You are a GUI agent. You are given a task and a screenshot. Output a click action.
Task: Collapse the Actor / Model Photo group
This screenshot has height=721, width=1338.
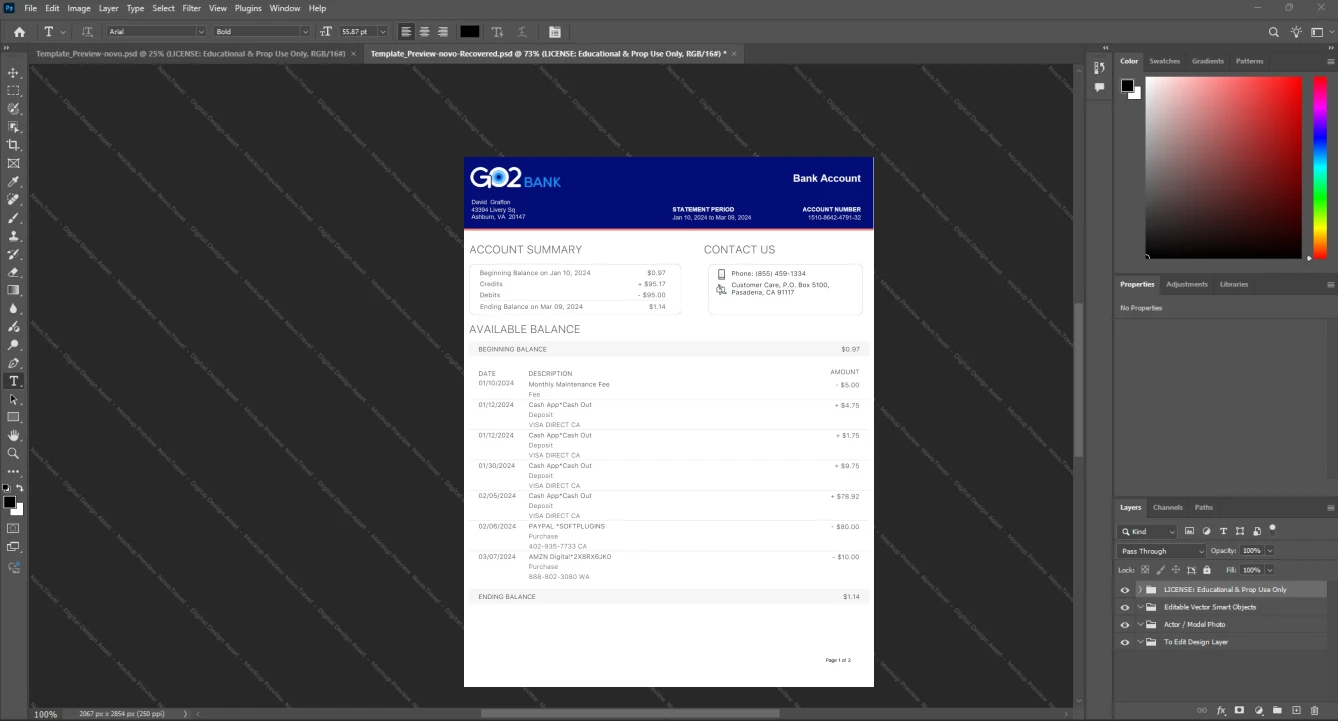pyautogui.click(x=1140, y=625)
